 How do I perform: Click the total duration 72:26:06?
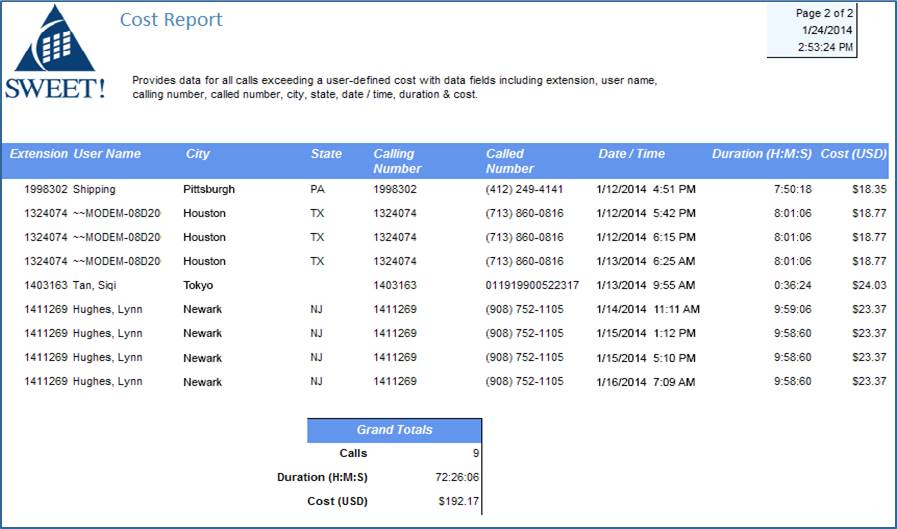pos(457,478)
